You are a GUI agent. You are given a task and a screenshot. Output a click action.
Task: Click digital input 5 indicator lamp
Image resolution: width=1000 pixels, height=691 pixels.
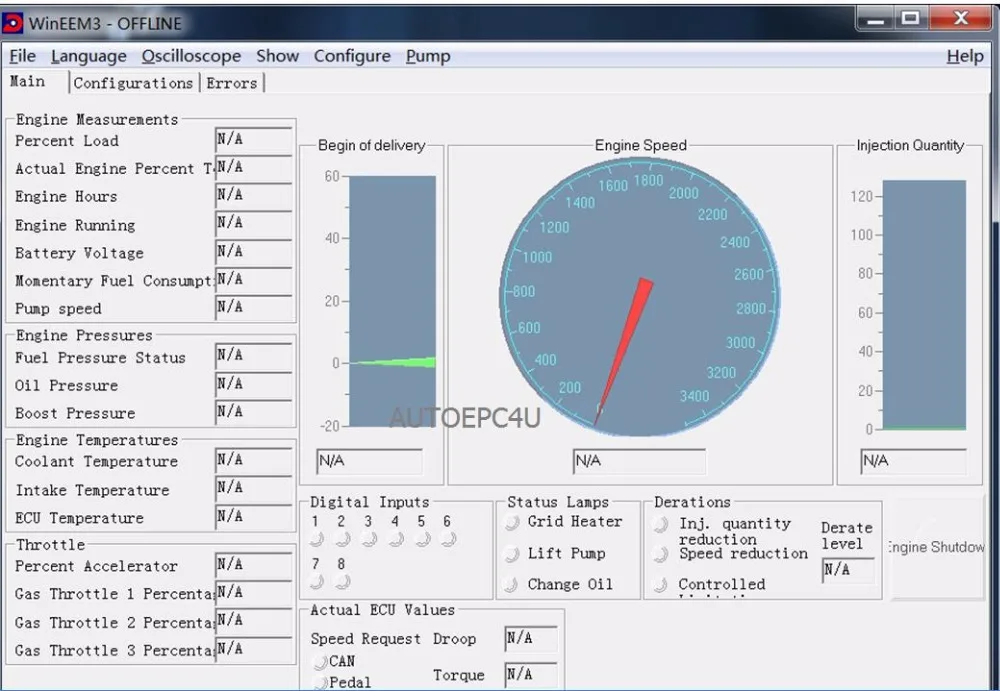click(422, 539)
